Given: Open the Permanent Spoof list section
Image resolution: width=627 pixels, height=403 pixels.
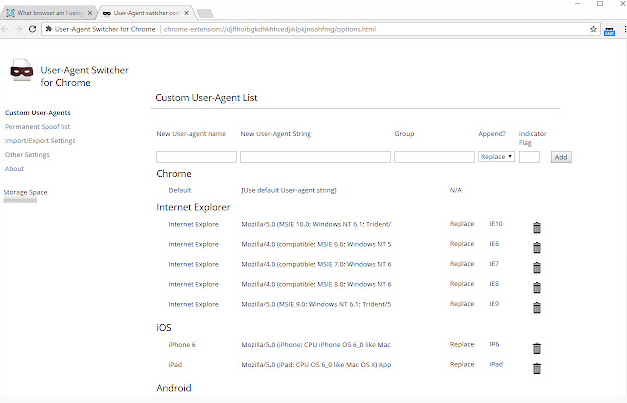Looking at the screenshot, I should (37, 127).
